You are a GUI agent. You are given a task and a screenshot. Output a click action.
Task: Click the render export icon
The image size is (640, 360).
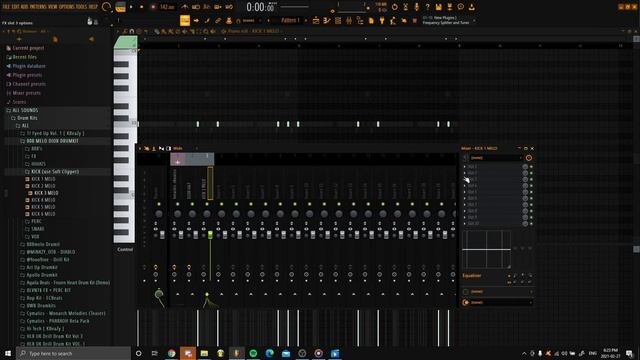click(x=449, y=7)
